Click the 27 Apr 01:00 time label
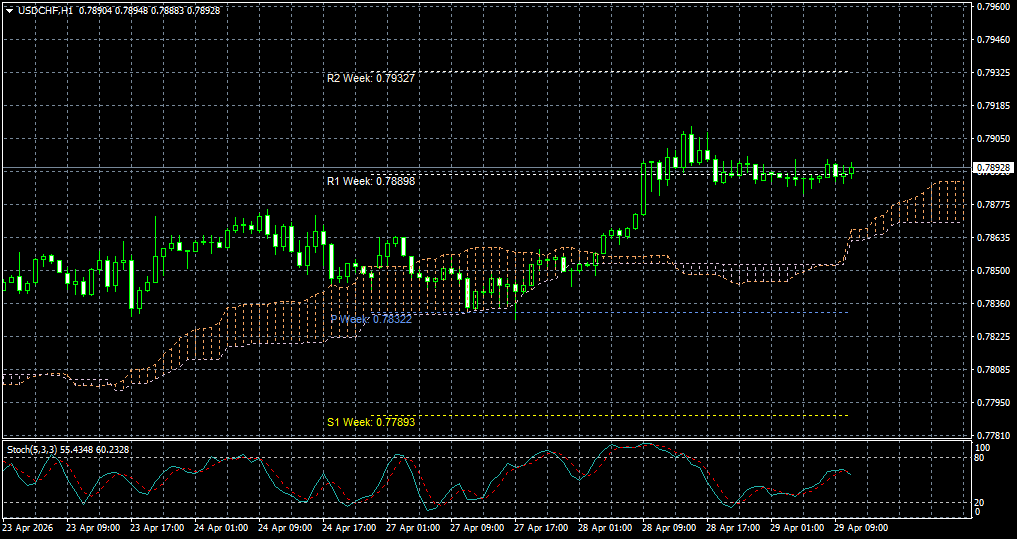Viewport: 1017px width, 539px height. tap(414, 528)
